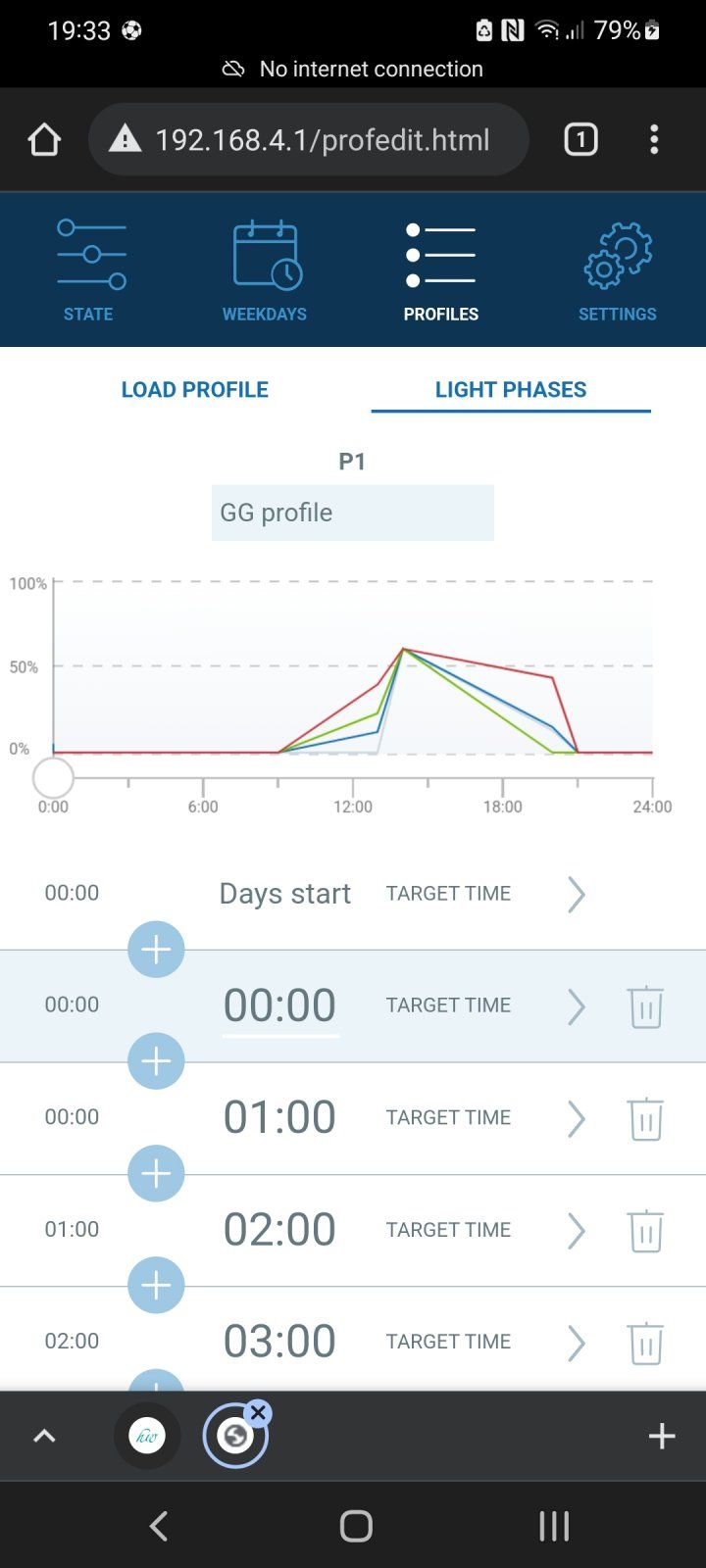This screenshot has width=706, height=1568.
Task: Delete the 01:00 light phase
Action: [x=645, y=1118]
